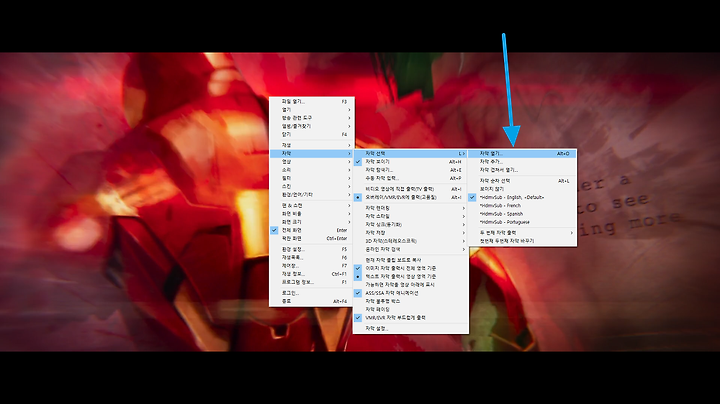Select 'HdmvSub - Spanish' subtitle track
Image resolution: width=720 pixels, height=404 pixels.
click(522, 214)
